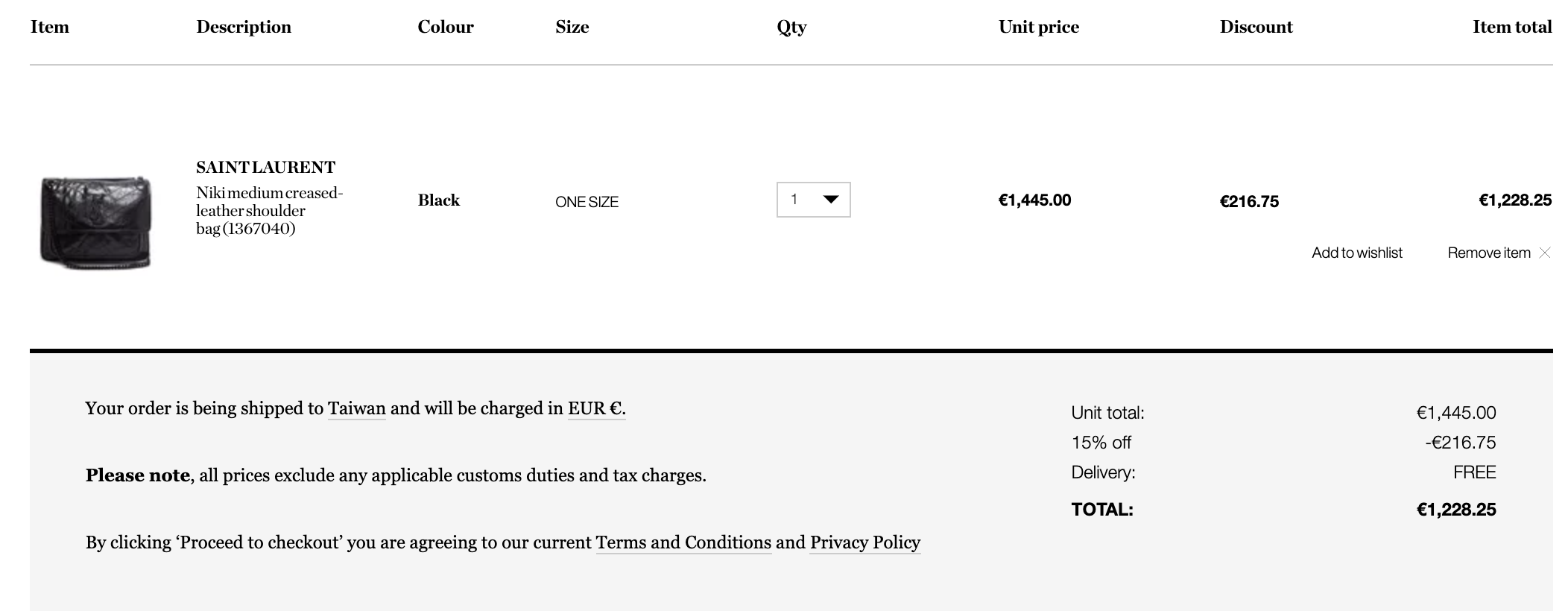Click the Qty column header

[791, 28]
